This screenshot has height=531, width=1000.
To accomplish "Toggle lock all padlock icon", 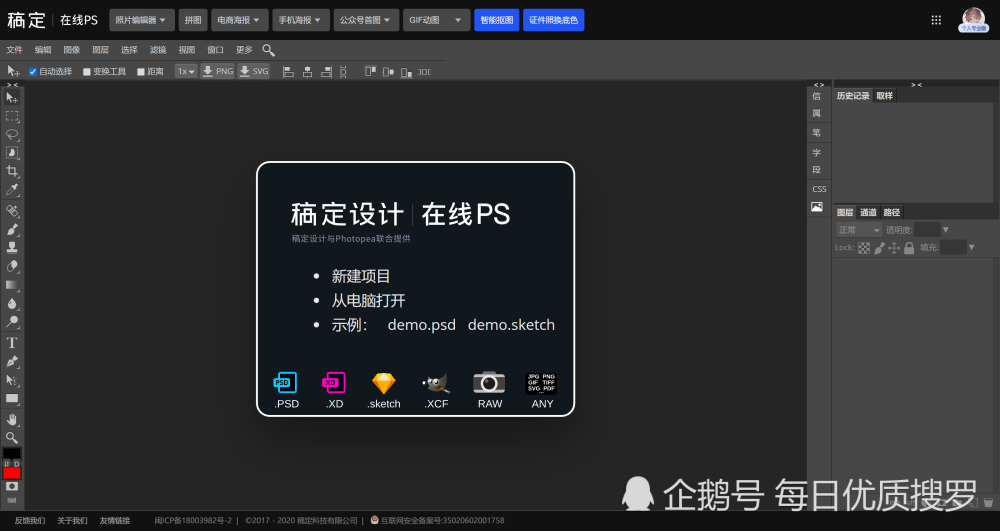I will (909, 248).
